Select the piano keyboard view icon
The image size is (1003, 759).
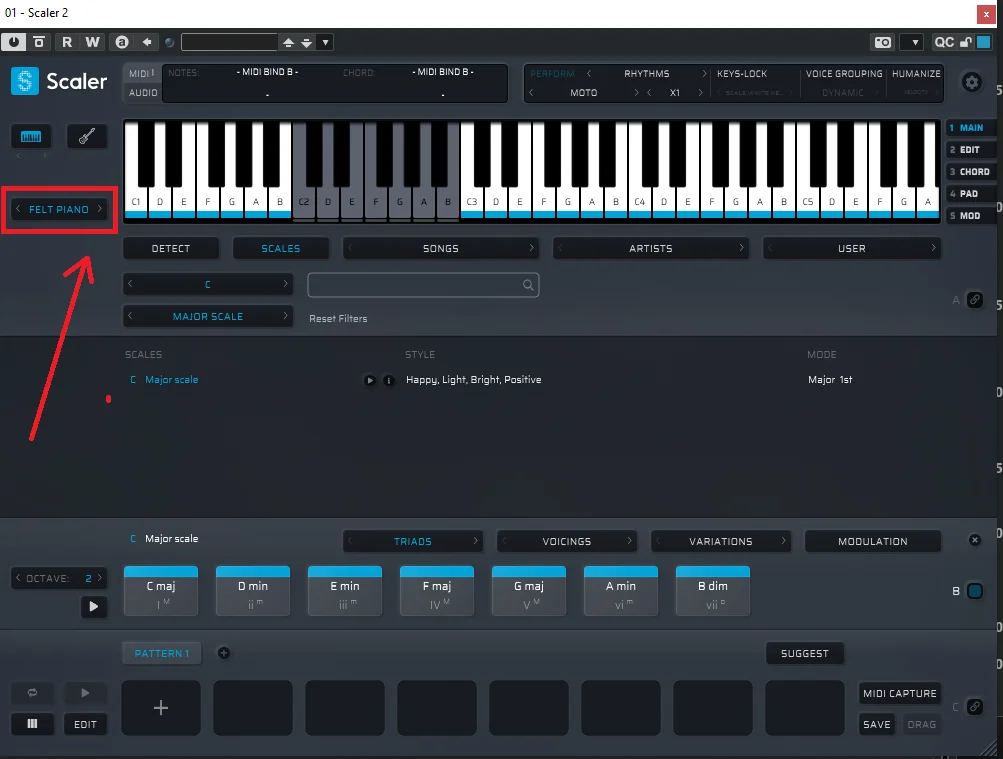point(31,136)
